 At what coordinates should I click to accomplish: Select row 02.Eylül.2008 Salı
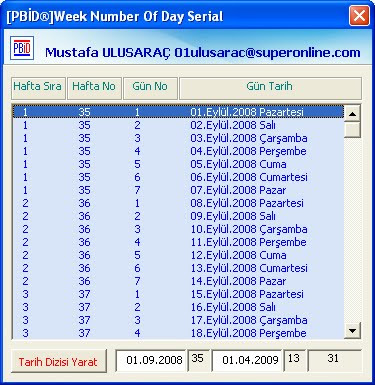[178, 125]
